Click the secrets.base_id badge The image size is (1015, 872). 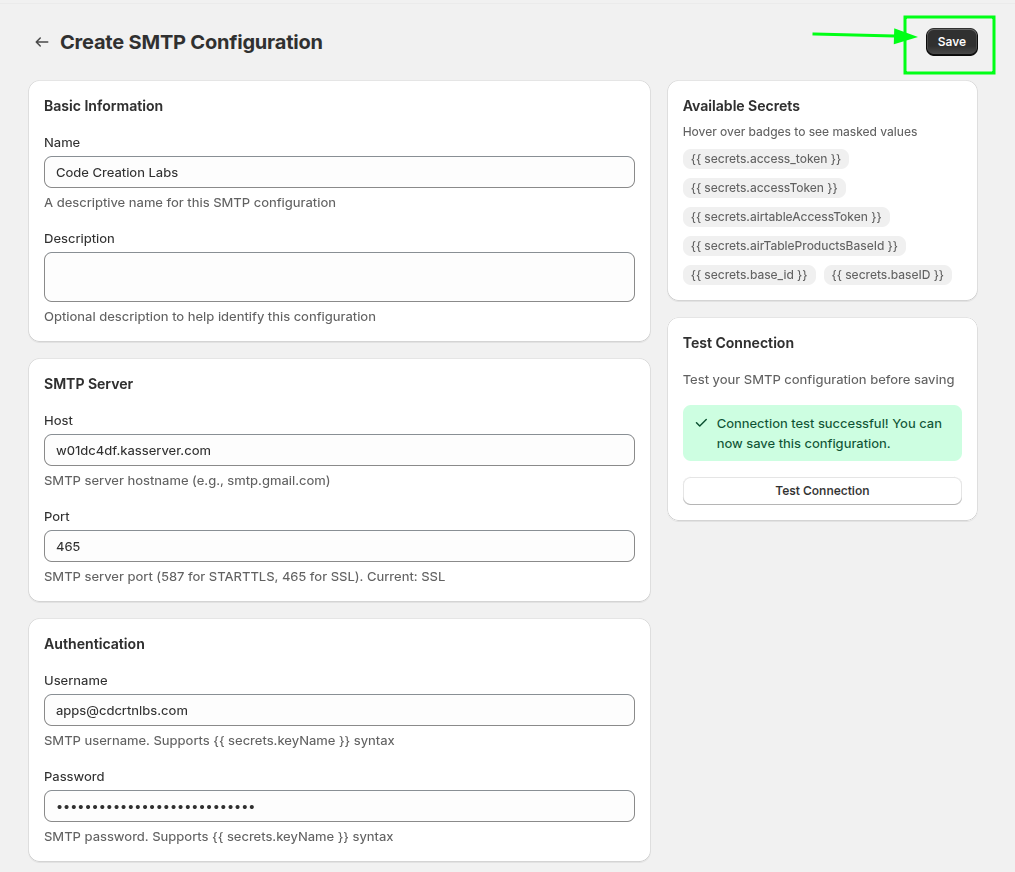click(749, 275)
